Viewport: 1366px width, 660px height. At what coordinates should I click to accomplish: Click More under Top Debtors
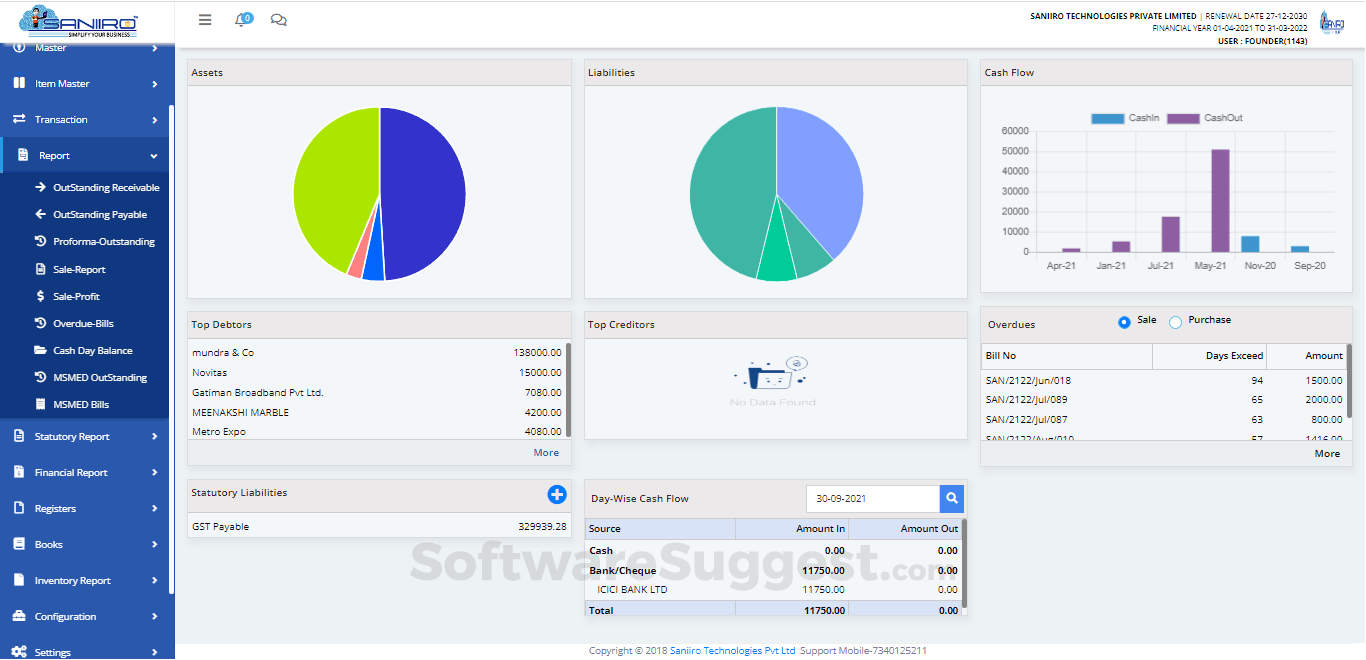tap(546, 453)
